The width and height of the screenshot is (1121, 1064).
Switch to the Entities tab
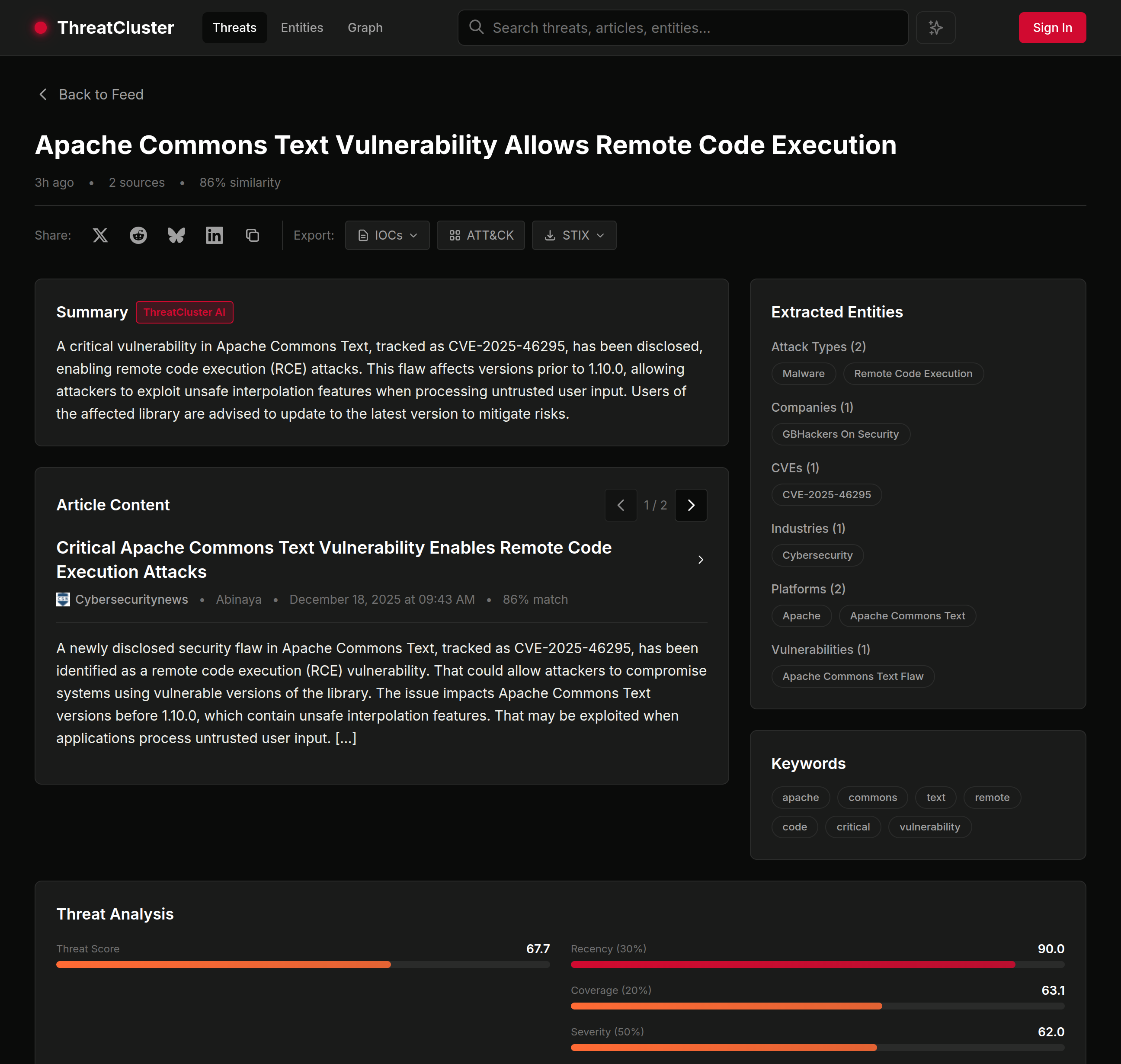click(x=301, y=27)
